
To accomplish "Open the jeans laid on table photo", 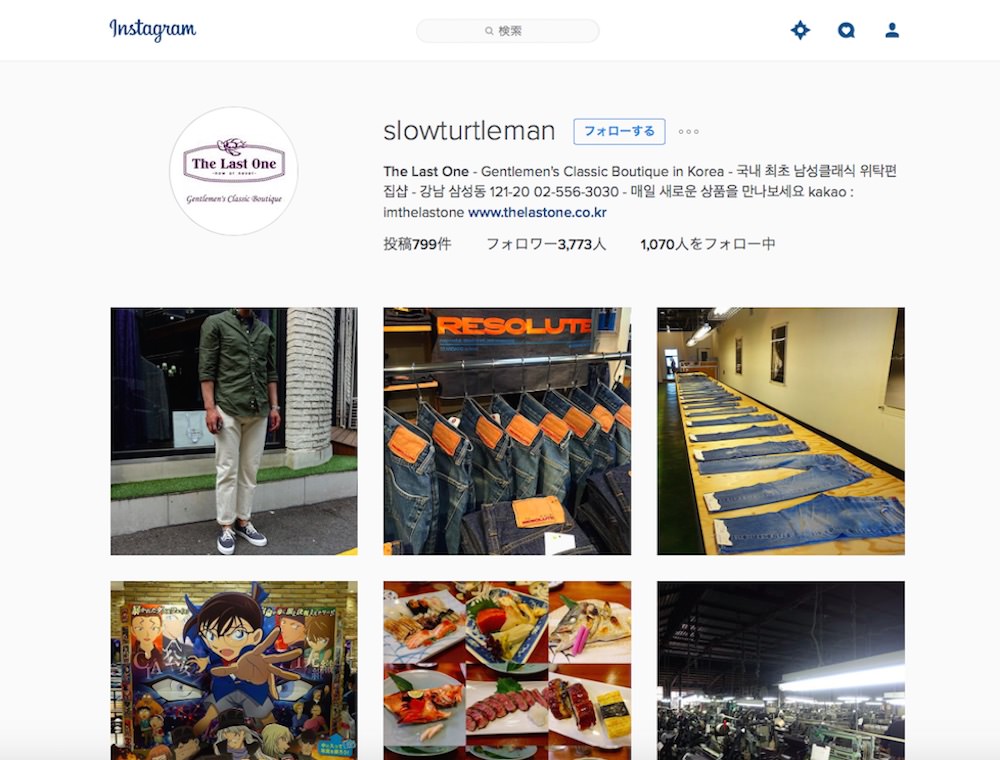I will coord(781,431).
